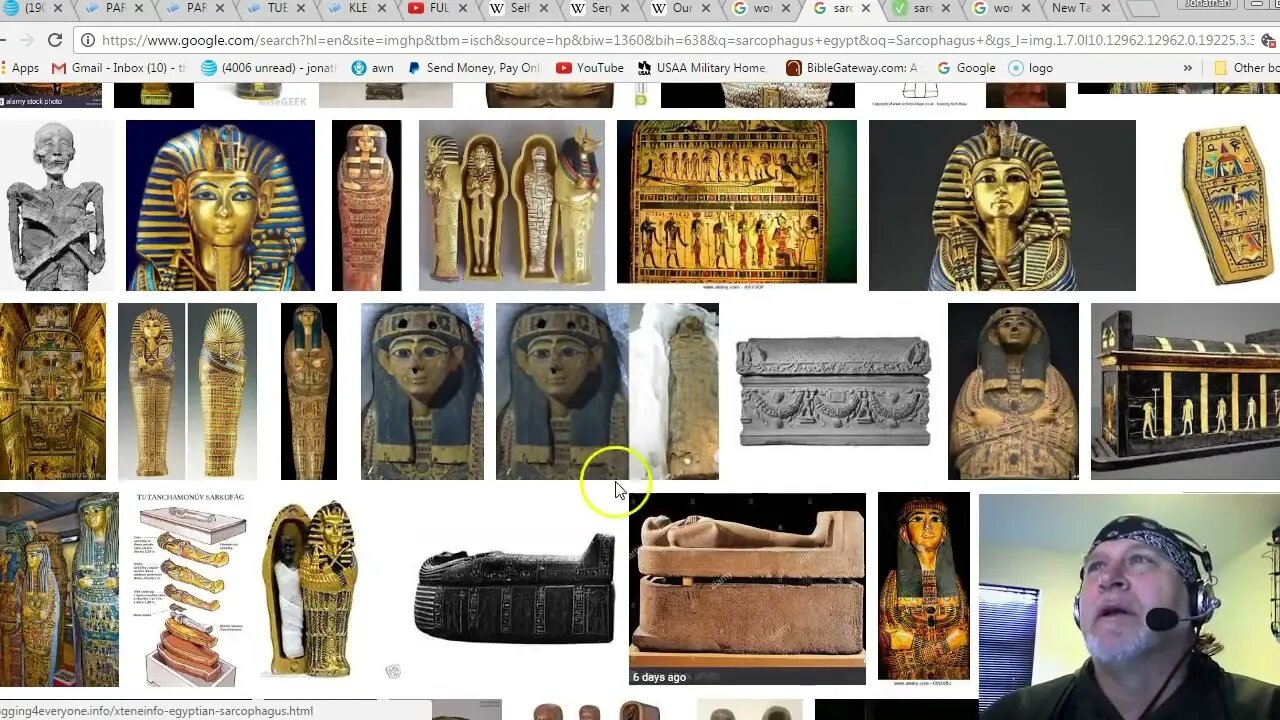This screenshot has width=1280, height=720.
Task: Open the slim dark standing sarcophagus thumbnail
Action: pyautogui.click(x=308, y=391)
